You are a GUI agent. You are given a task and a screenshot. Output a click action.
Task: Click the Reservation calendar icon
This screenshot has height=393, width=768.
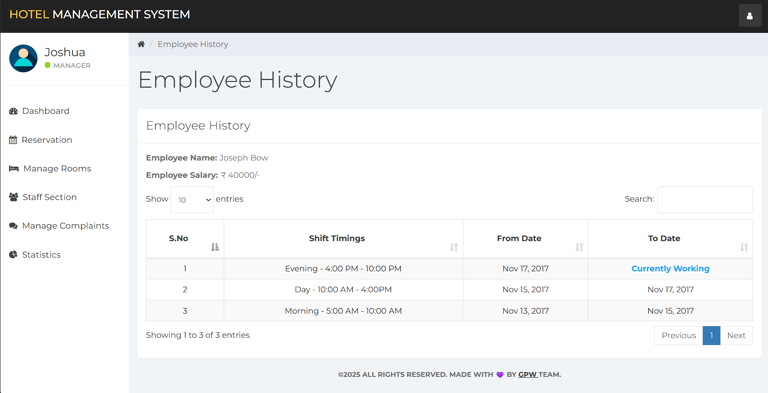click(x=13, y=140)
